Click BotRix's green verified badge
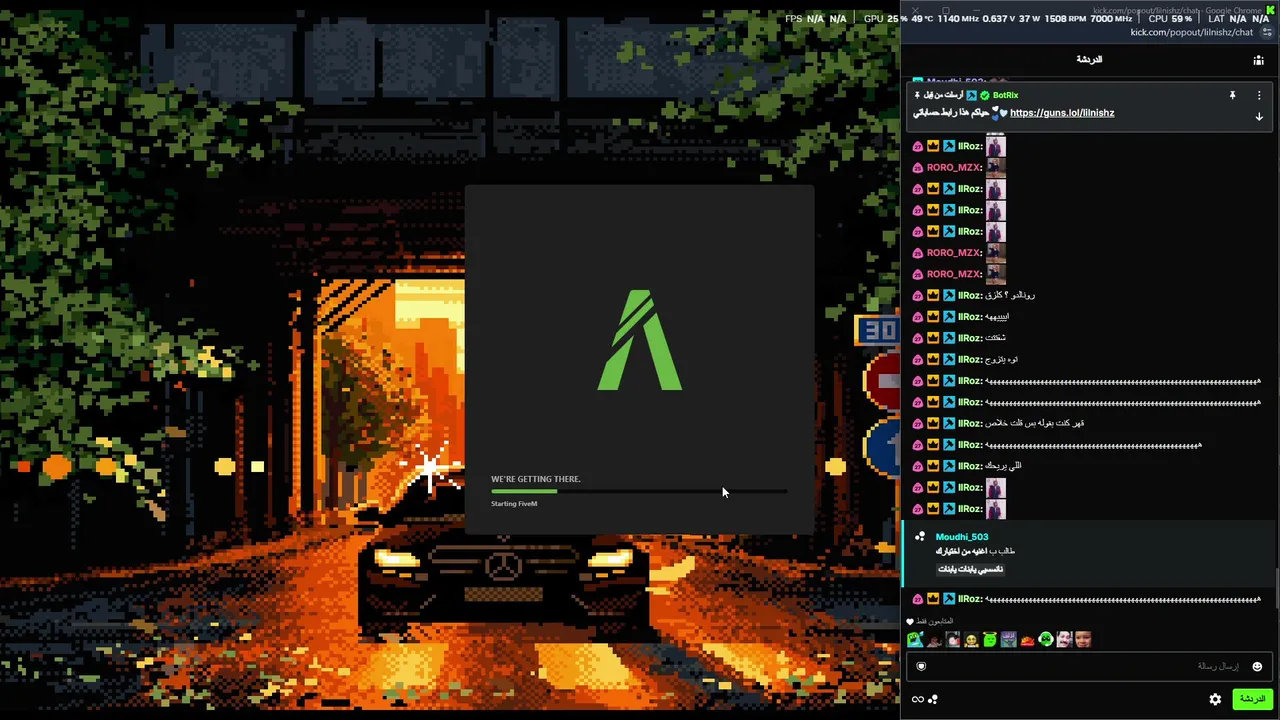 [x=985, y=95]
